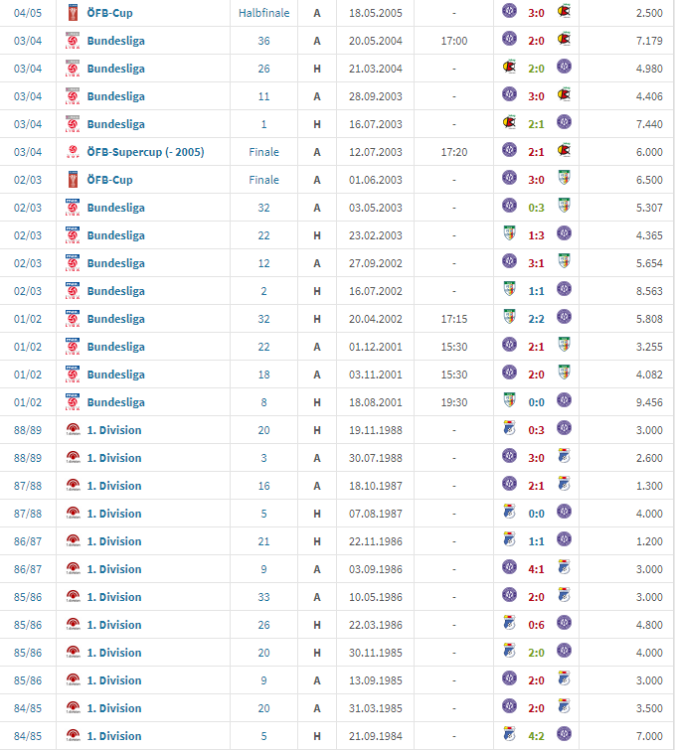Open 1. Division link for the 10.05.1986 match
The width and height of the screenshot is (675, 750).
pos(114,597)
